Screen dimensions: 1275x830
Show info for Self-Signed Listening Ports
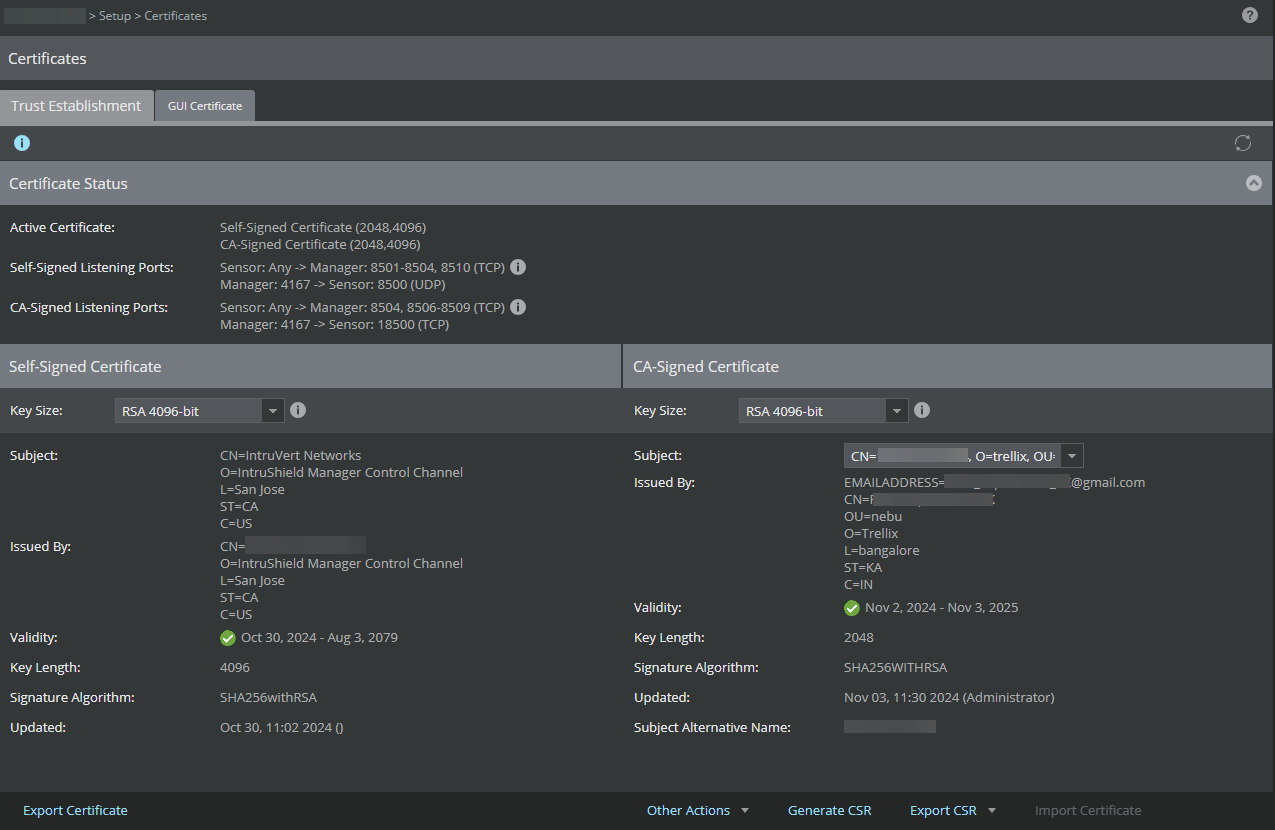[x=518, y=267]
